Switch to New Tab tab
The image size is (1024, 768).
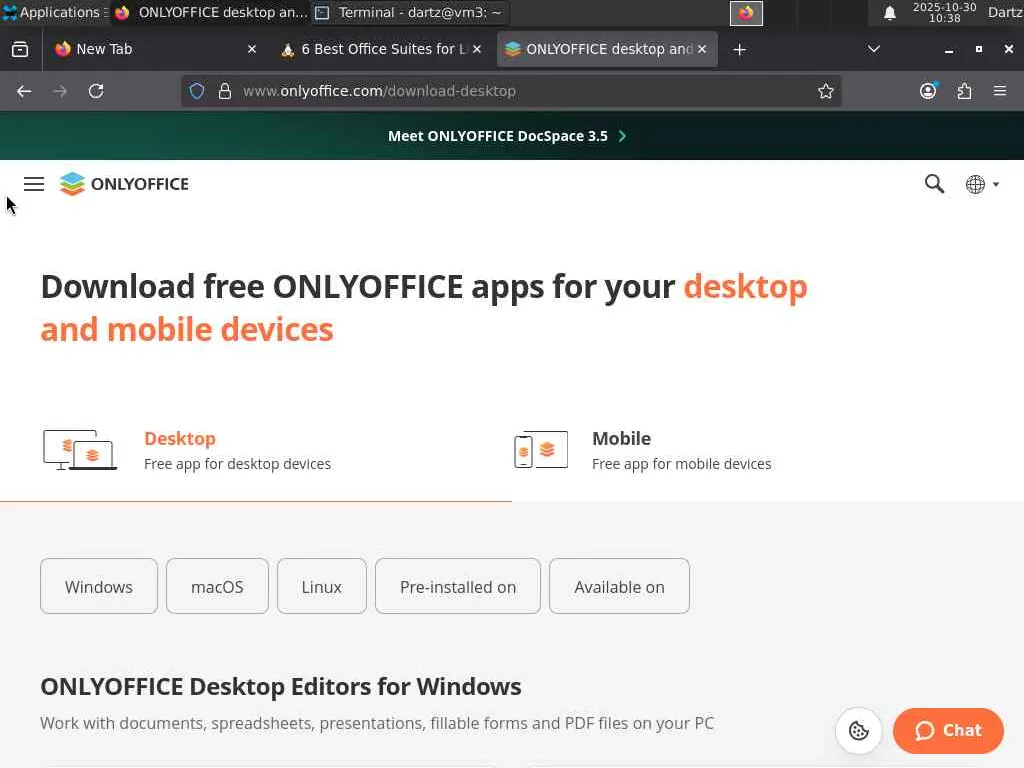point(155,50)
